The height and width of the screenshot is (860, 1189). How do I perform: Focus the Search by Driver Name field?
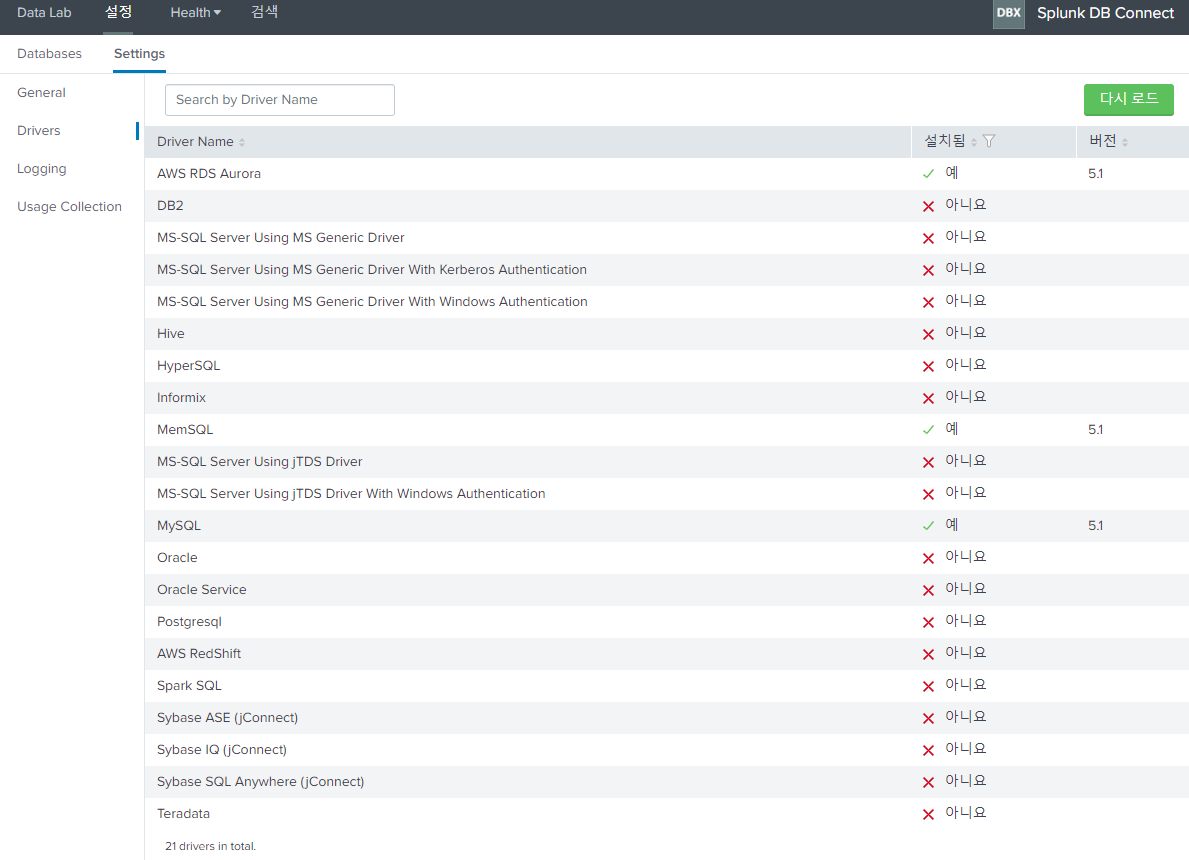(280, 100)
